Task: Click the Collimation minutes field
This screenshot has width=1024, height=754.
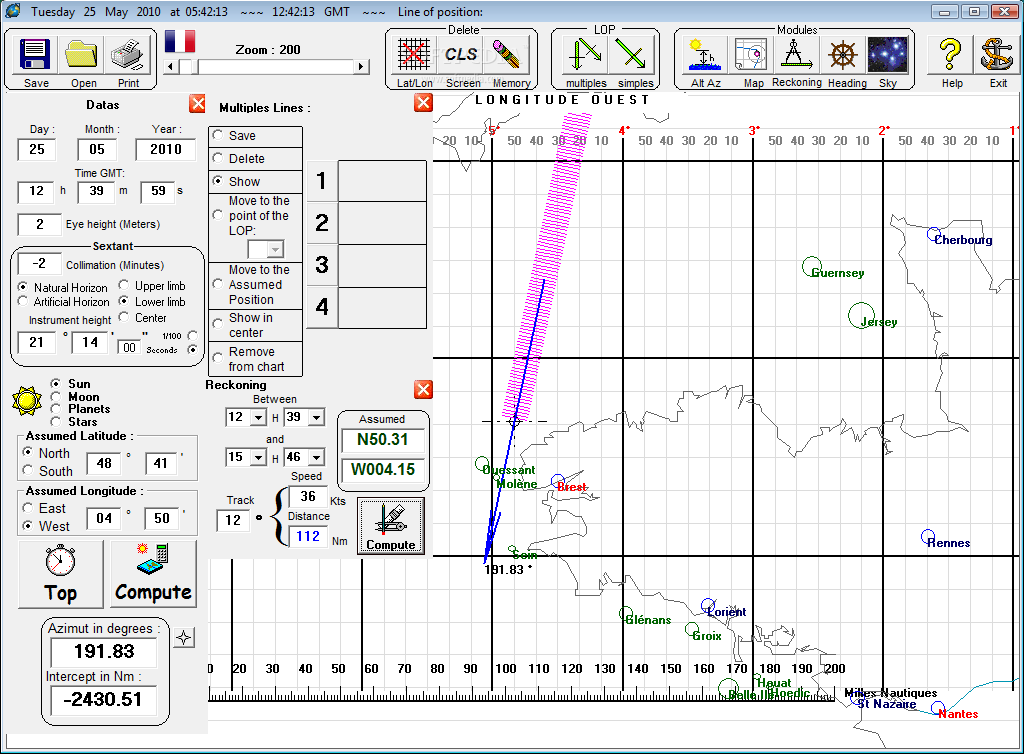Action: coord(39,263)
